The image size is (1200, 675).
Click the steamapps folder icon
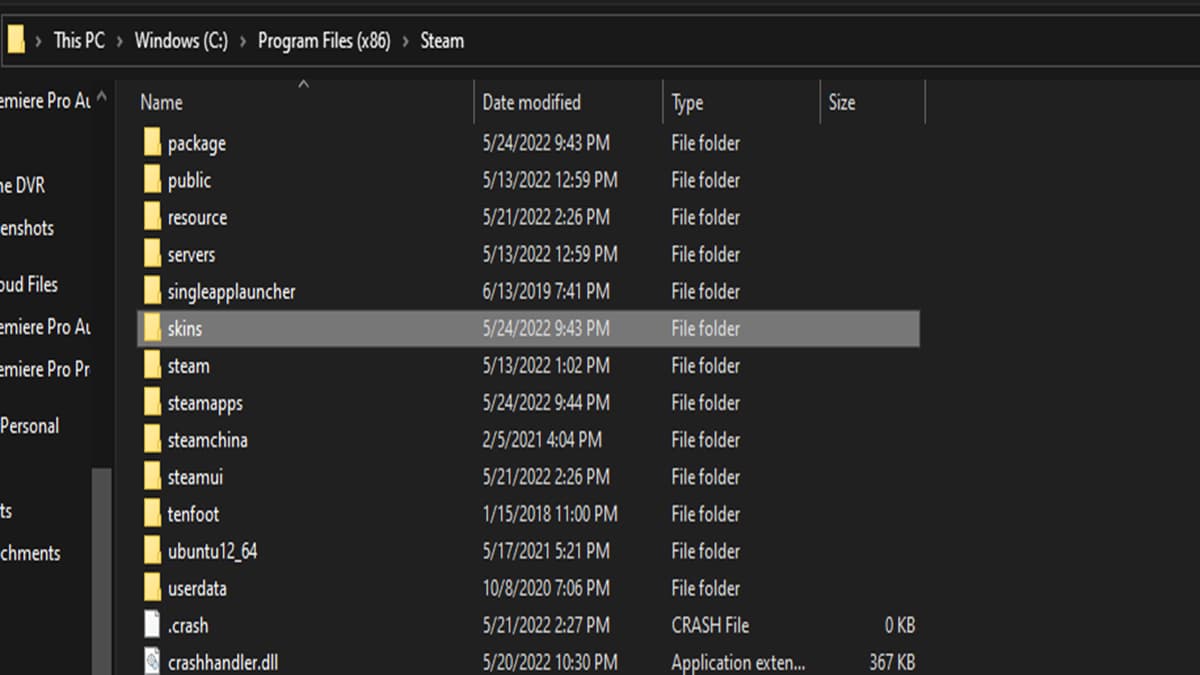tap(152, 403)
